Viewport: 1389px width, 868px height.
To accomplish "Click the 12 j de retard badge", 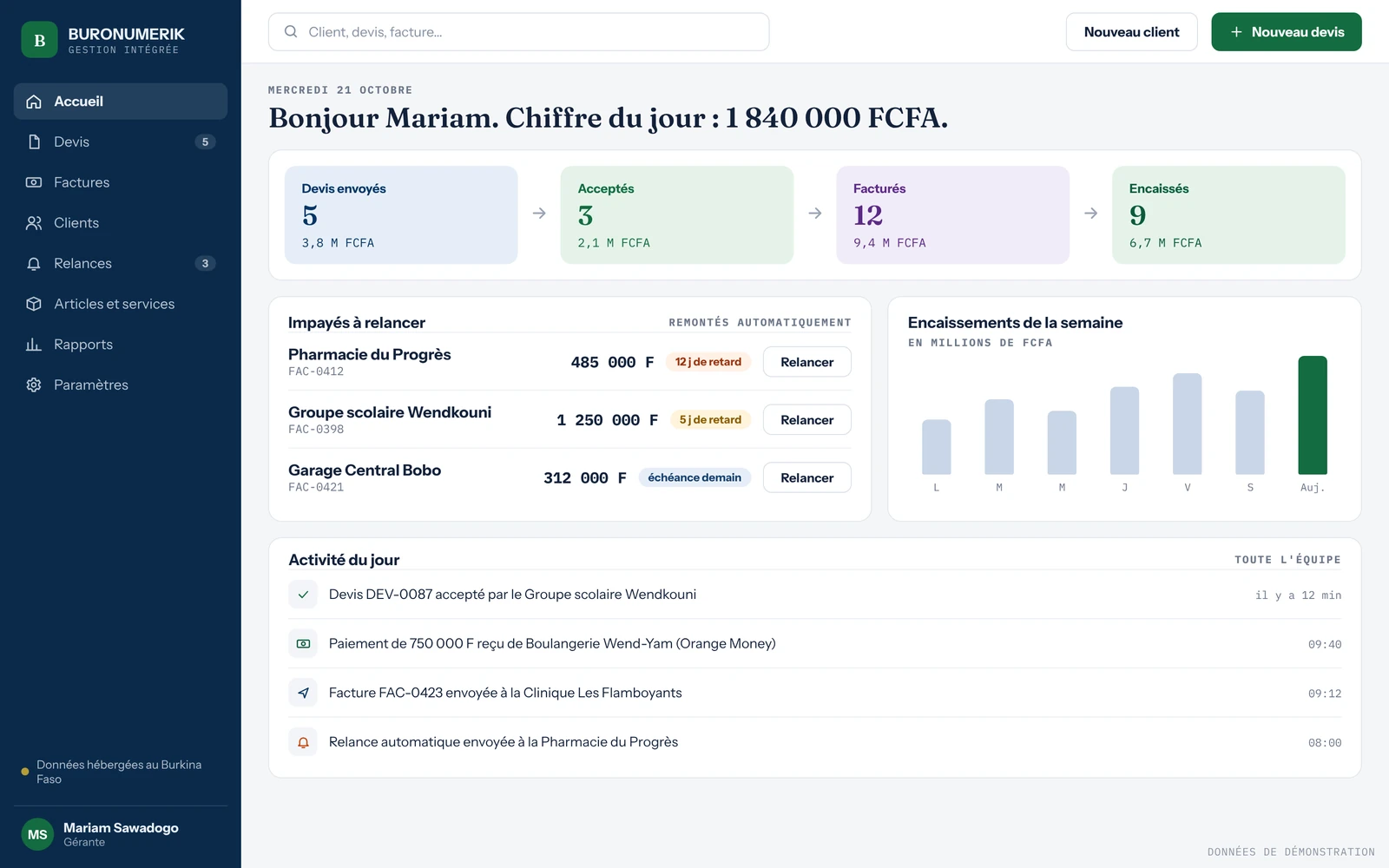I will pyautogui.click(x=708, y=362).
